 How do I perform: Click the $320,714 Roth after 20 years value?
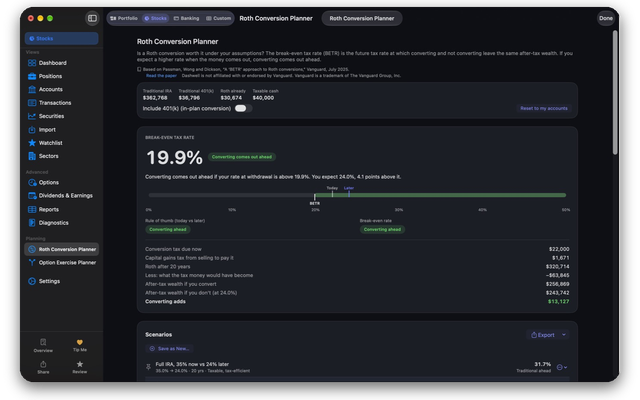(x=558, y=267)
